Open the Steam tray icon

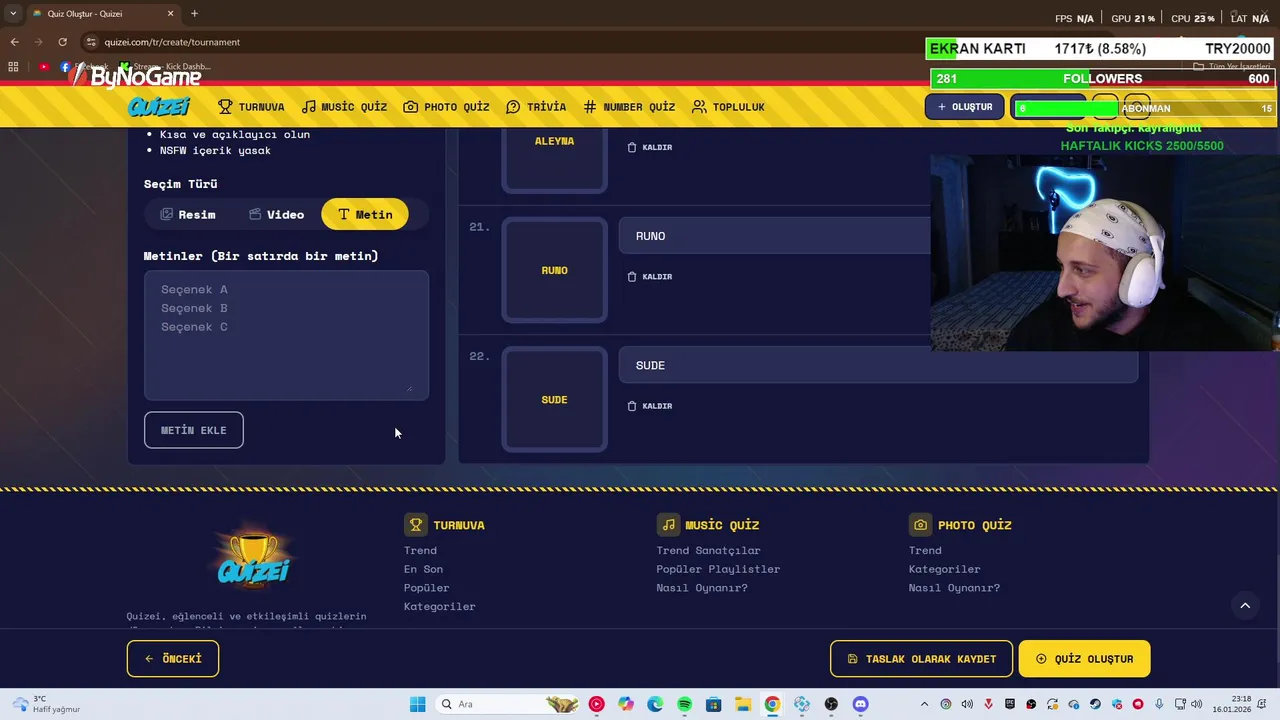(1095, 704)
